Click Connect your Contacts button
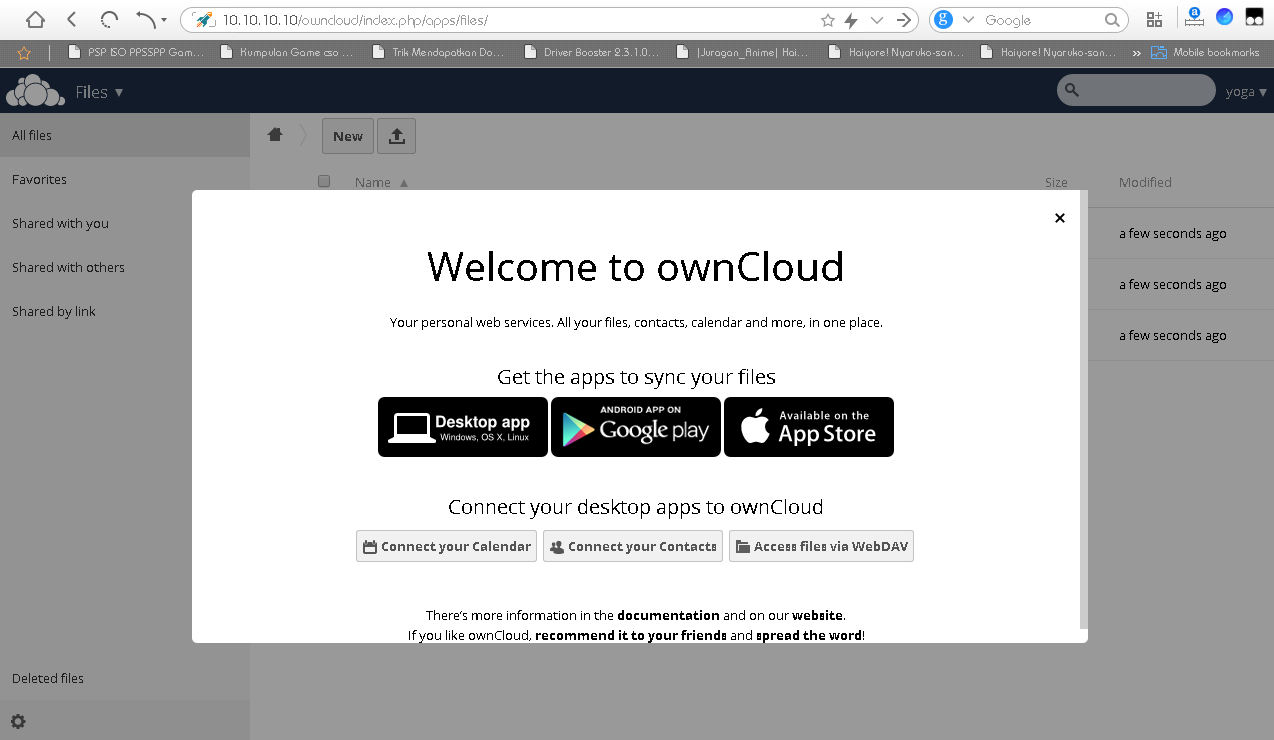The height and width of the screenshot is (740, 1274). [633, 546]
